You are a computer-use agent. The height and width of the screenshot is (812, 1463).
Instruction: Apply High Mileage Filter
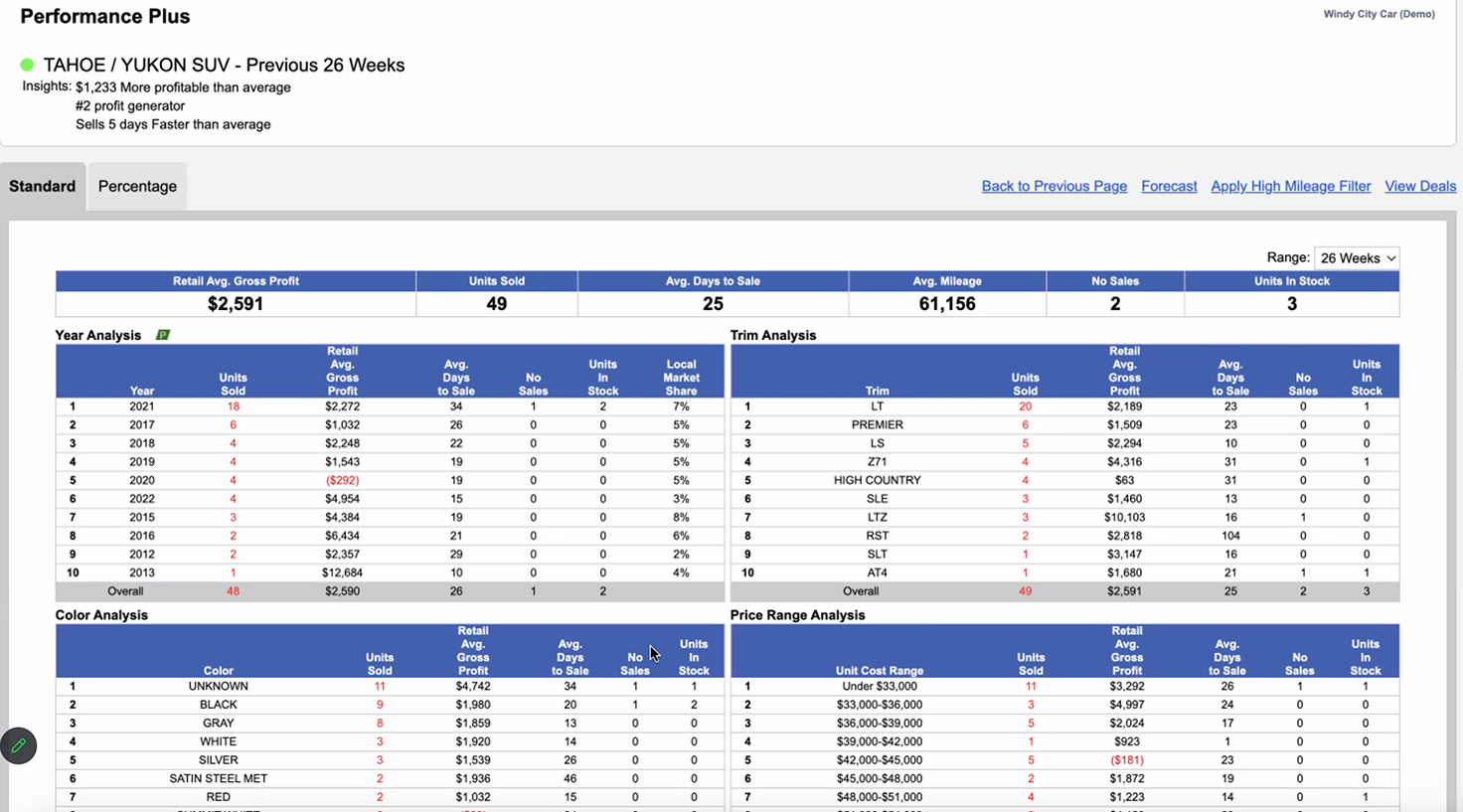tap(1290, 186)
